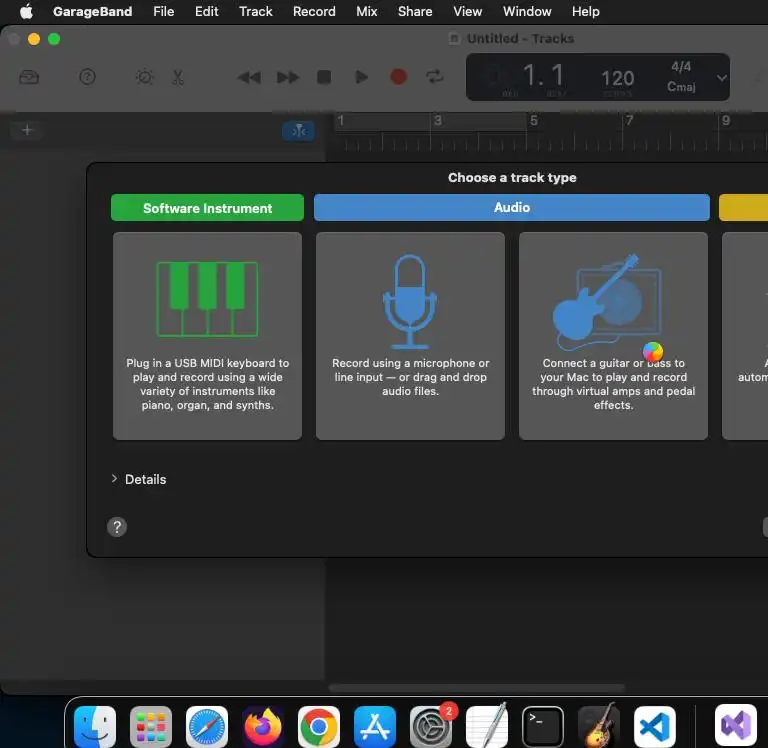Image resolution: width=768 pixels, height=748 pixels.
Task: Toggle the Catch playhead button
Action: point(298,131)
